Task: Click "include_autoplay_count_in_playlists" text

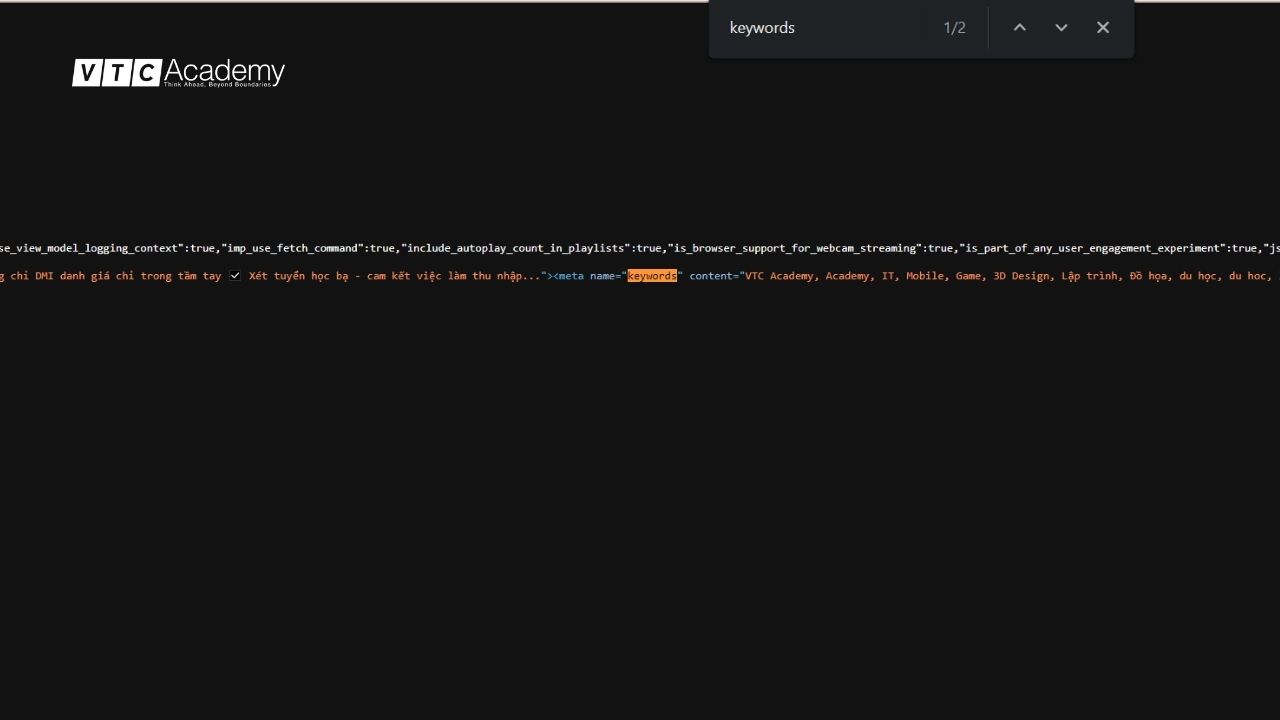Action: (518, 248)
